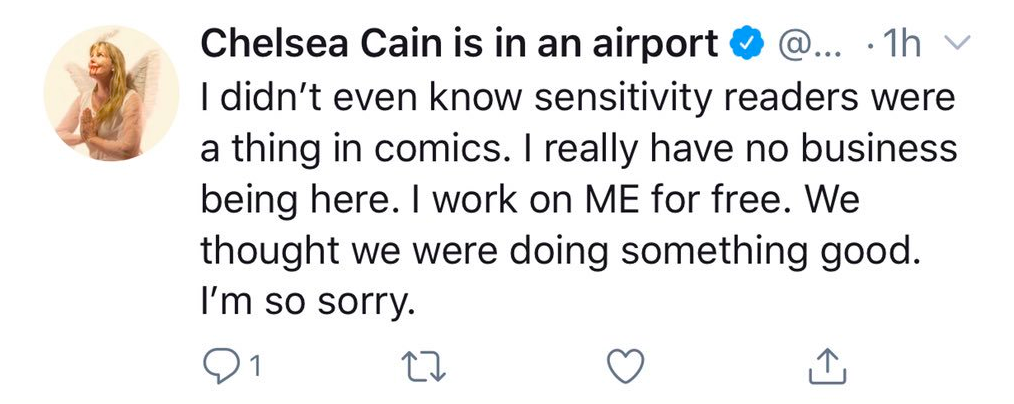Viewport: 1014px width, 404px height.
Task: Click the line 'thought we were doing something good.'
Action: point(560,251)
